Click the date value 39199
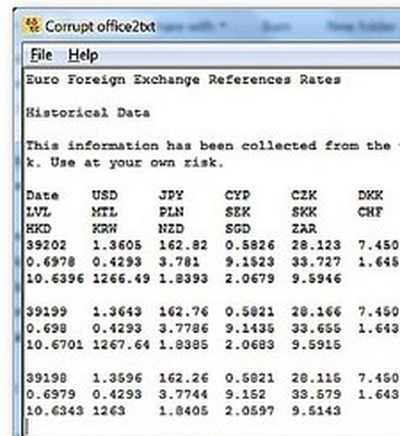 46,312
